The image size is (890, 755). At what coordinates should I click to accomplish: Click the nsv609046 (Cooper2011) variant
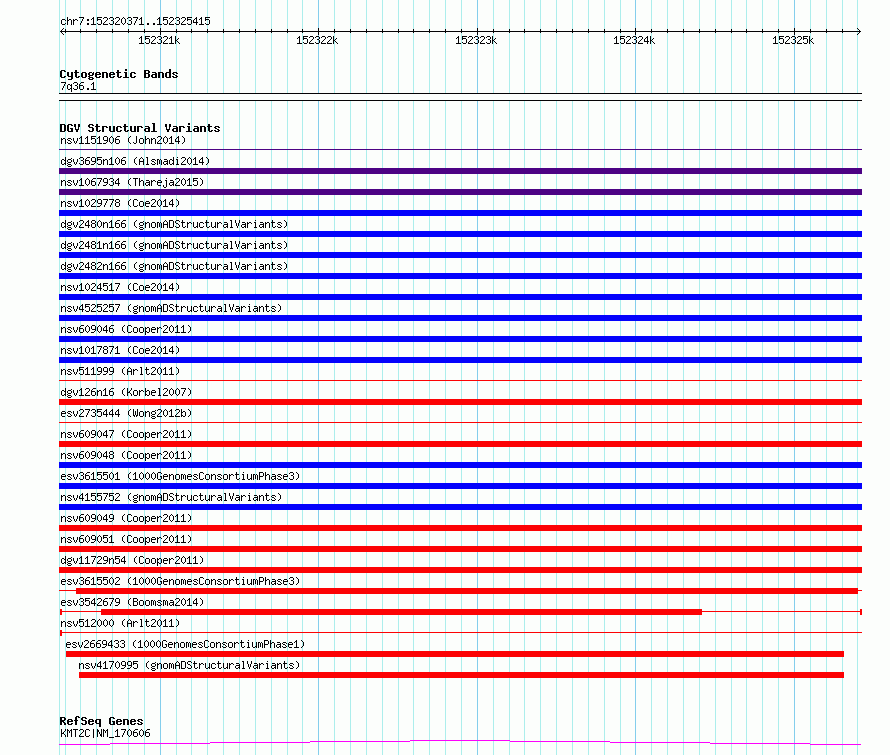(x=126, y=329)
